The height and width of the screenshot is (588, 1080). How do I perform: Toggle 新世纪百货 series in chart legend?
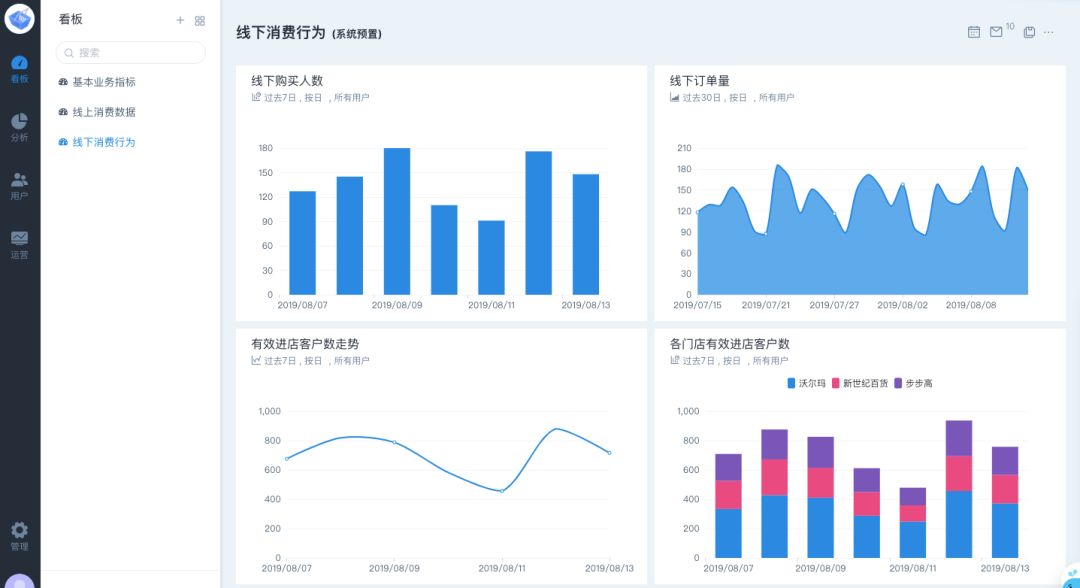(859, 383)
